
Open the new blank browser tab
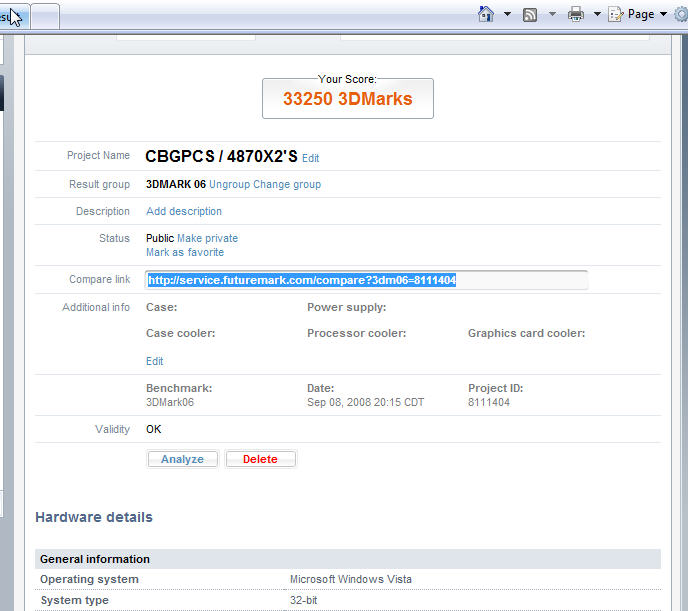tap(45, 17)
